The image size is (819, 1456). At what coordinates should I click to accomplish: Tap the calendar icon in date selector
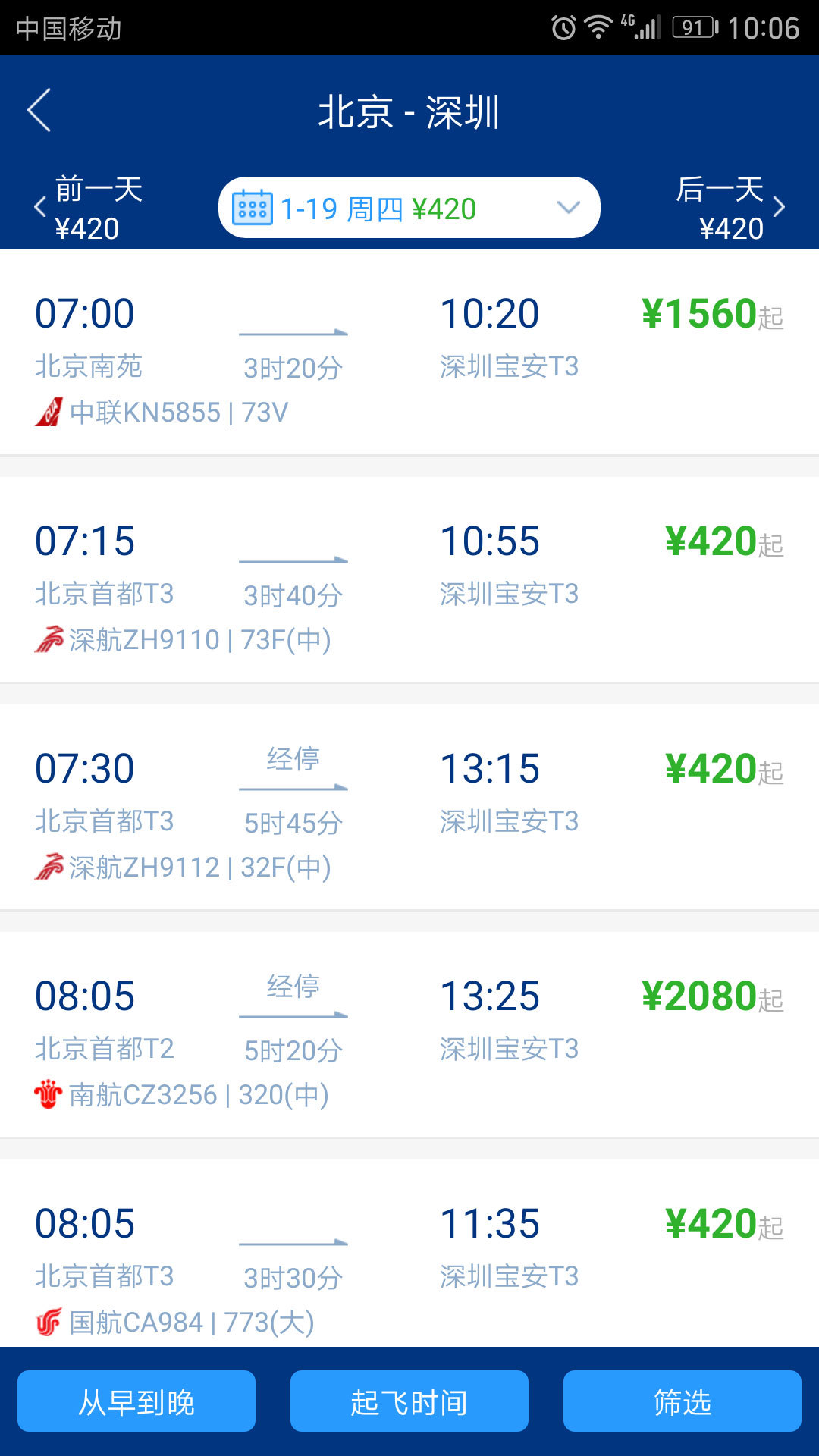252,208
